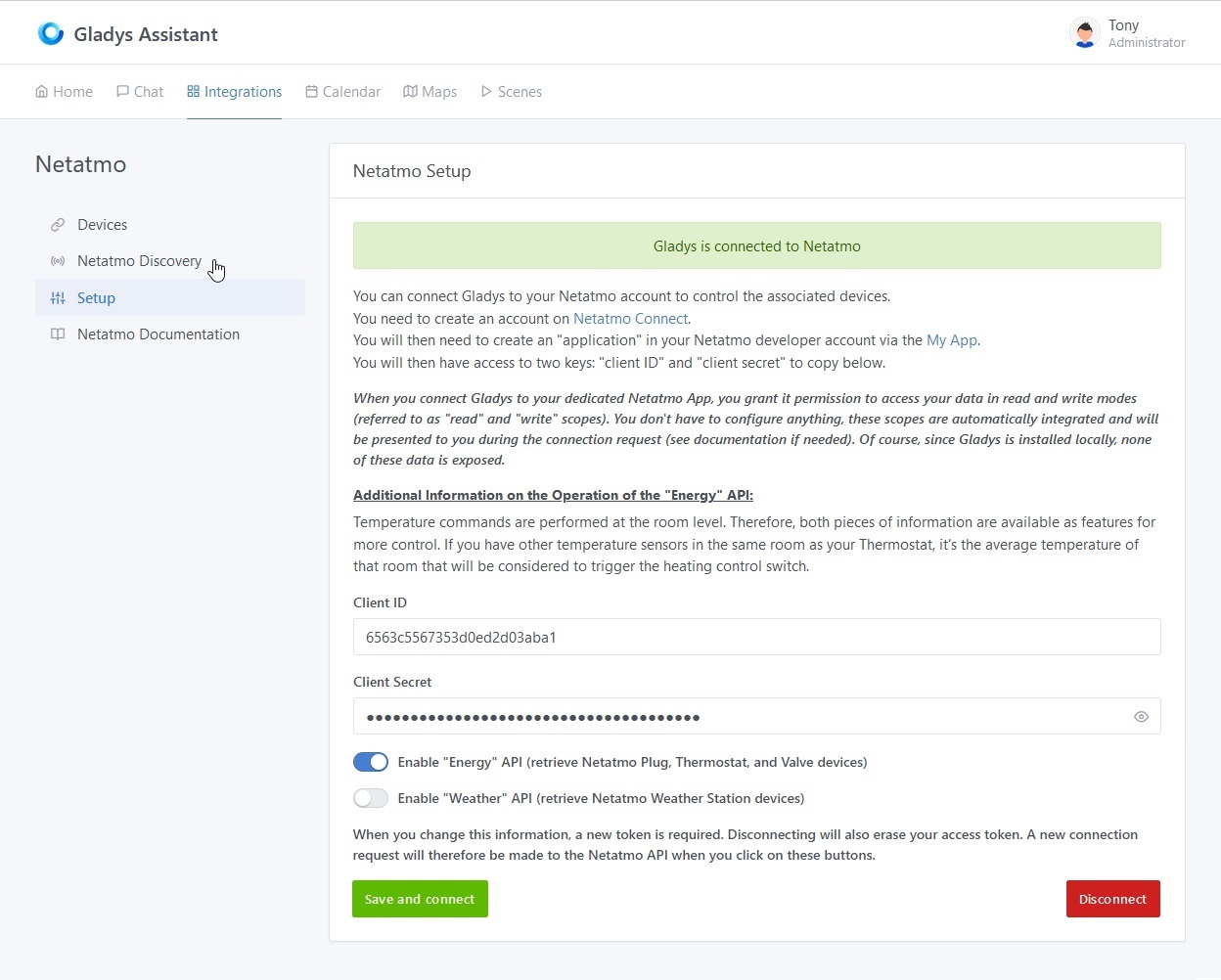Click the book icon beside Netatmo Documentation
Screen dimensions: 1221x980
tap(58, 334)
